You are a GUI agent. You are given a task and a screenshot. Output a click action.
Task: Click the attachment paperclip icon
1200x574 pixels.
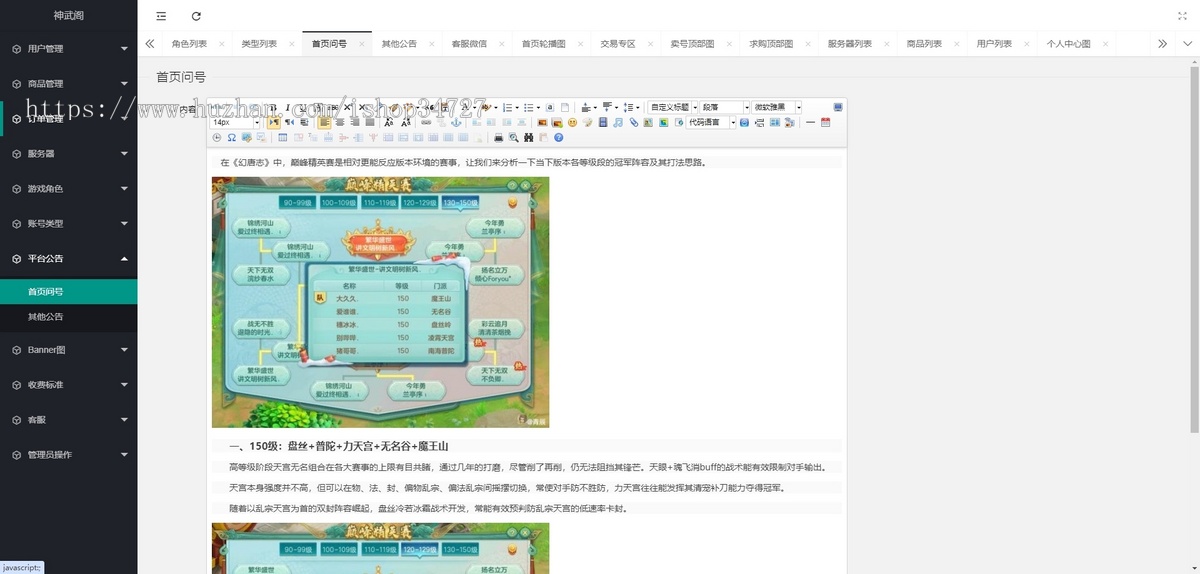coord(634,122)
